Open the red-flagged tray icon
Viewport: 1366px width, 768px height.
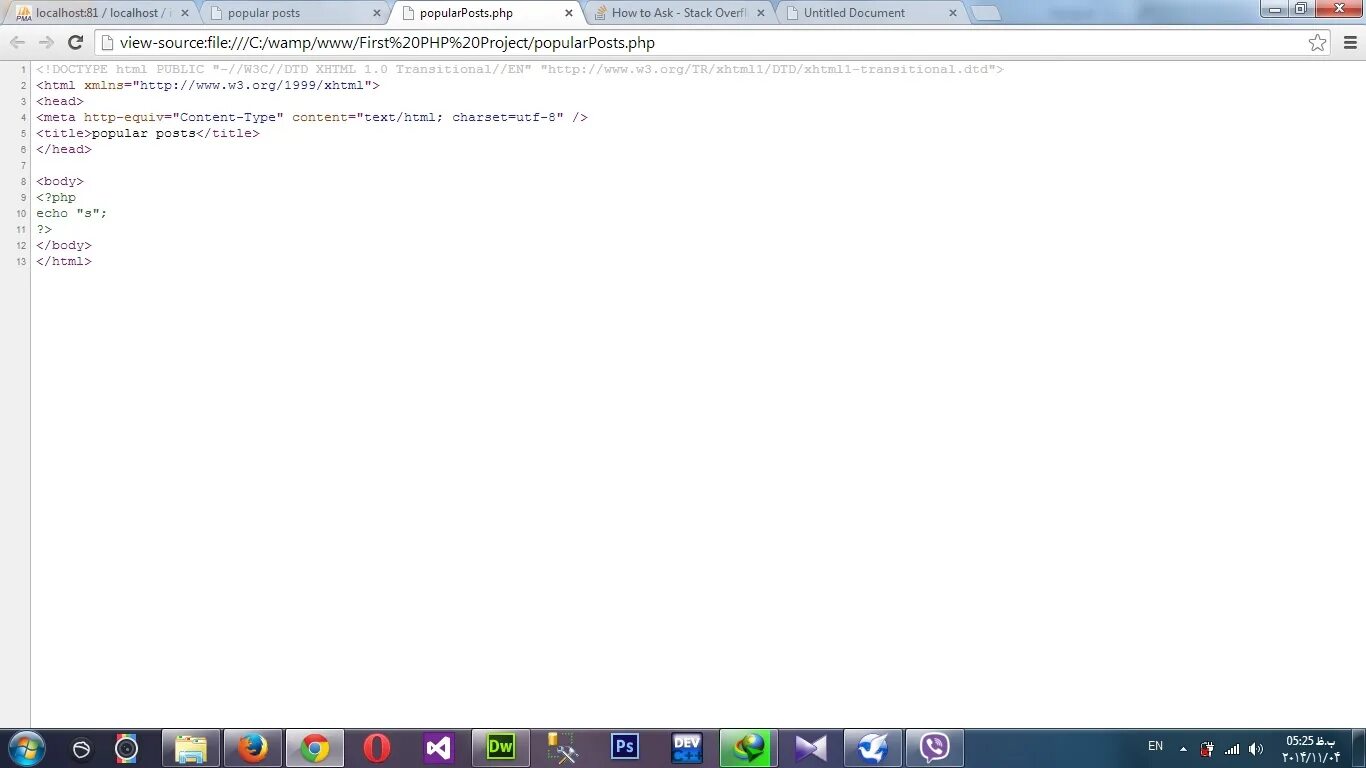click(1207, 749)
